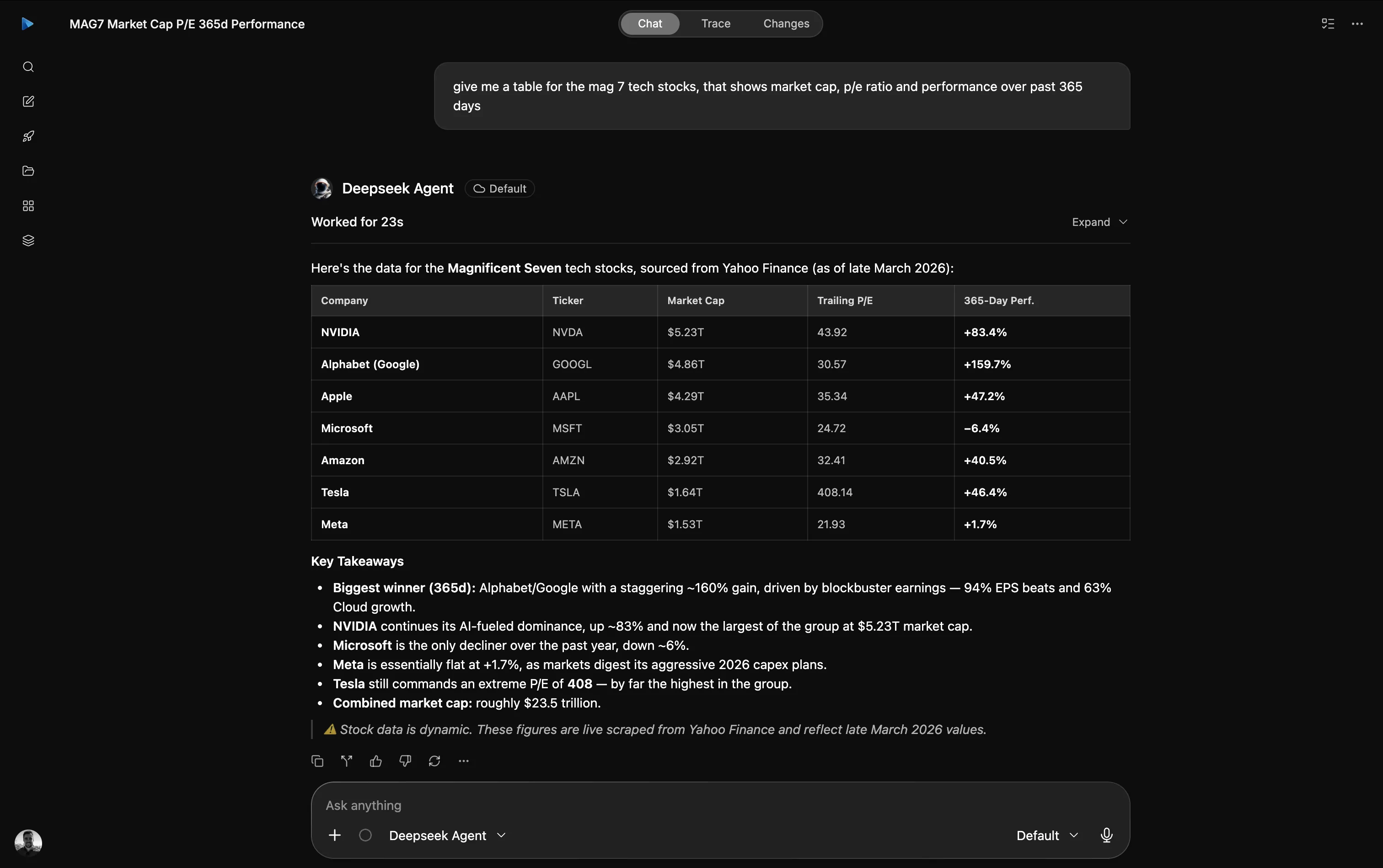Copy the agent's response
This screenshot has height=868, width=1383.
tap(317, 761)
